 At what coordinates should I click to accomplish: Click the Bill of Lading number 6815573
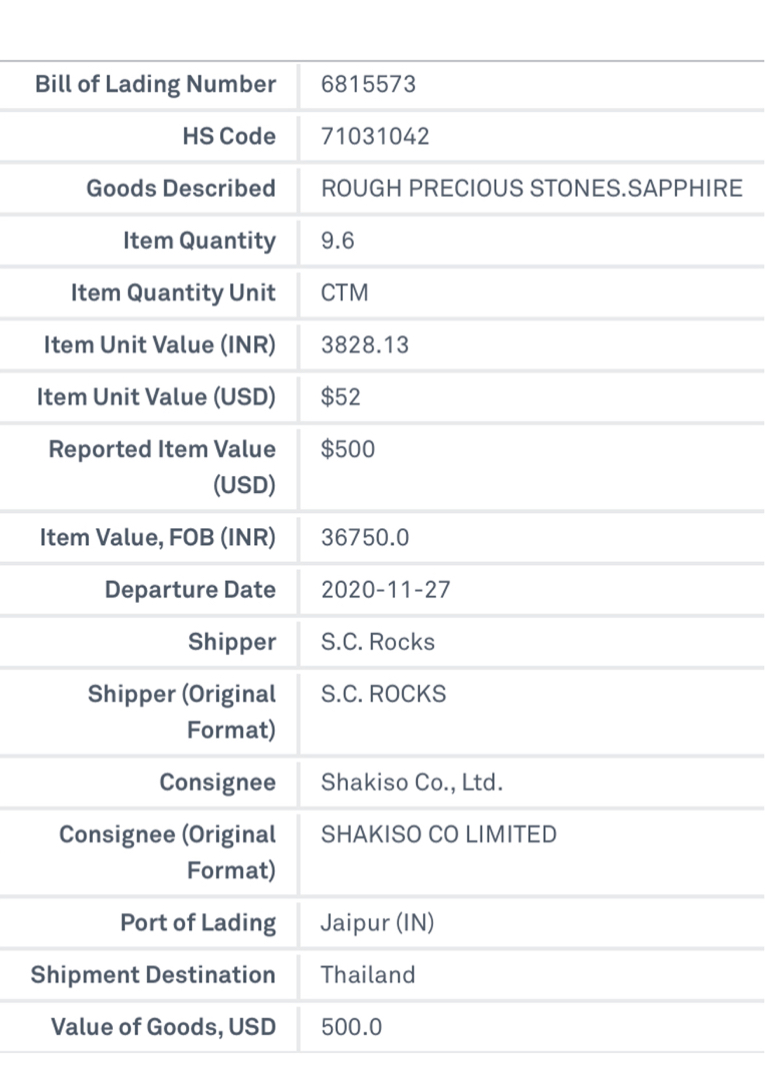(368, 85)
